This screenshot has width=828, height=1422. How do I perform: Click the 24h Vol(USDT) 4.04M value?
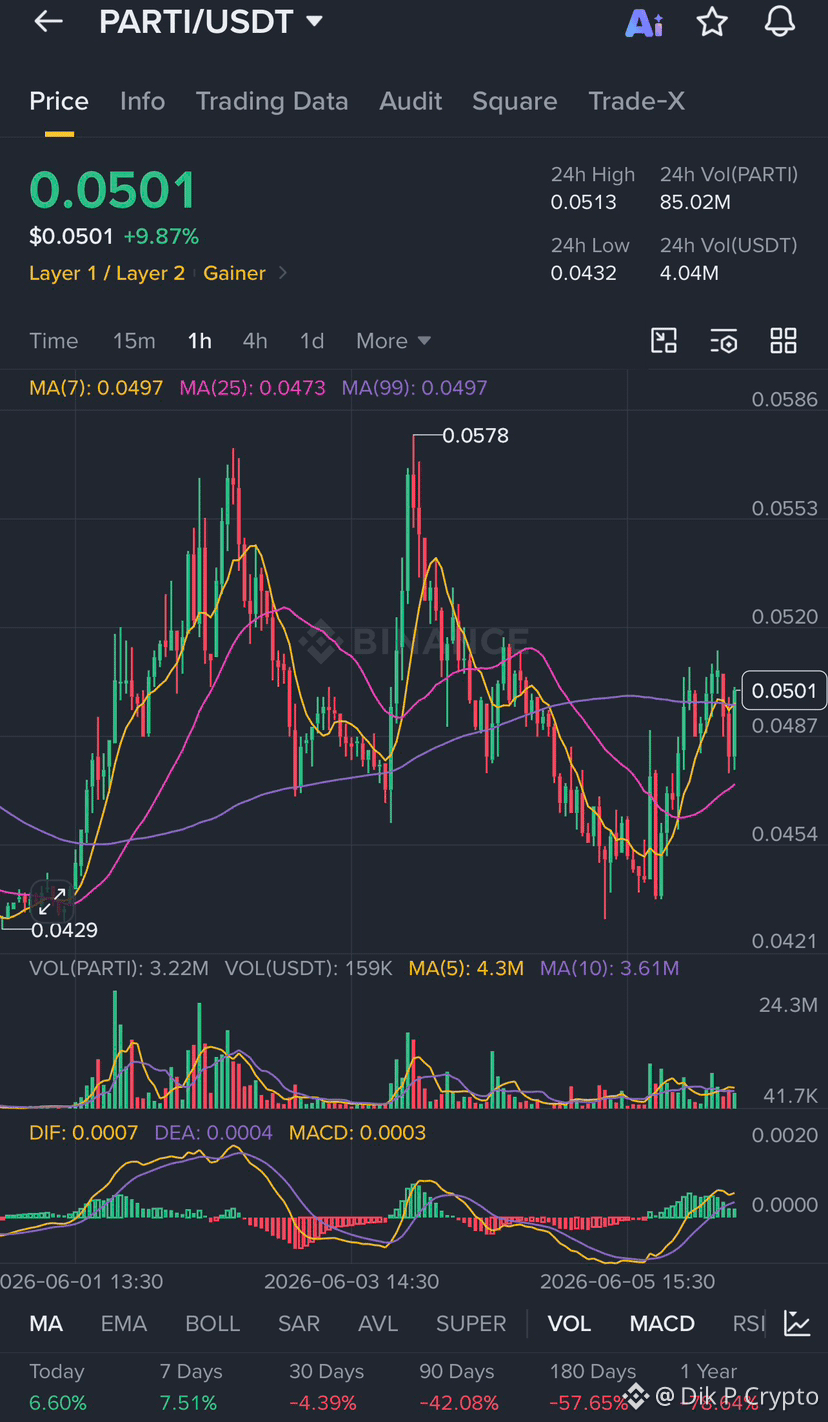click(689, 273)
